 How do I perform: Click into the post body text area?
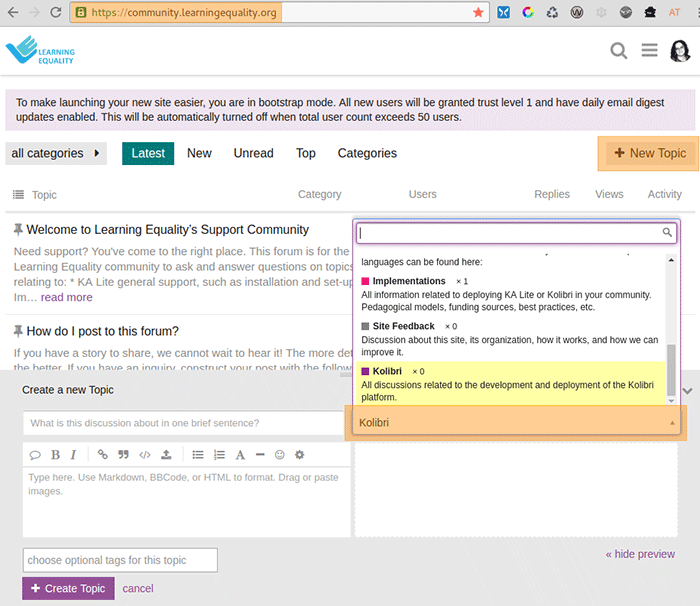(x=187, y=501)
